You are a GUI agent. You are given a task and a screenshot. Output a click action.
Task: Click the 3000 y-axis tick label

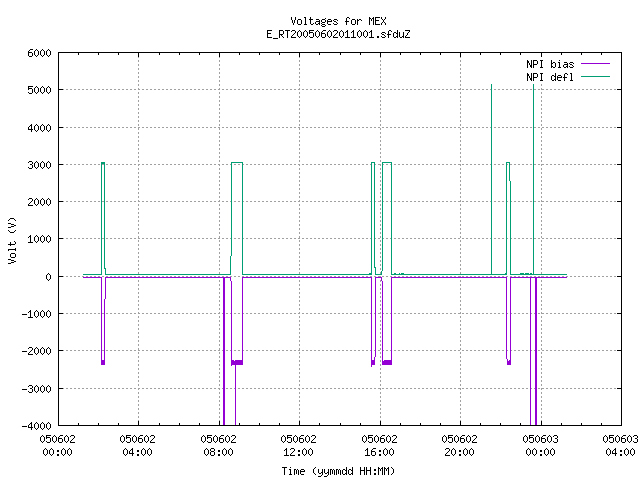tap(39, 165)
